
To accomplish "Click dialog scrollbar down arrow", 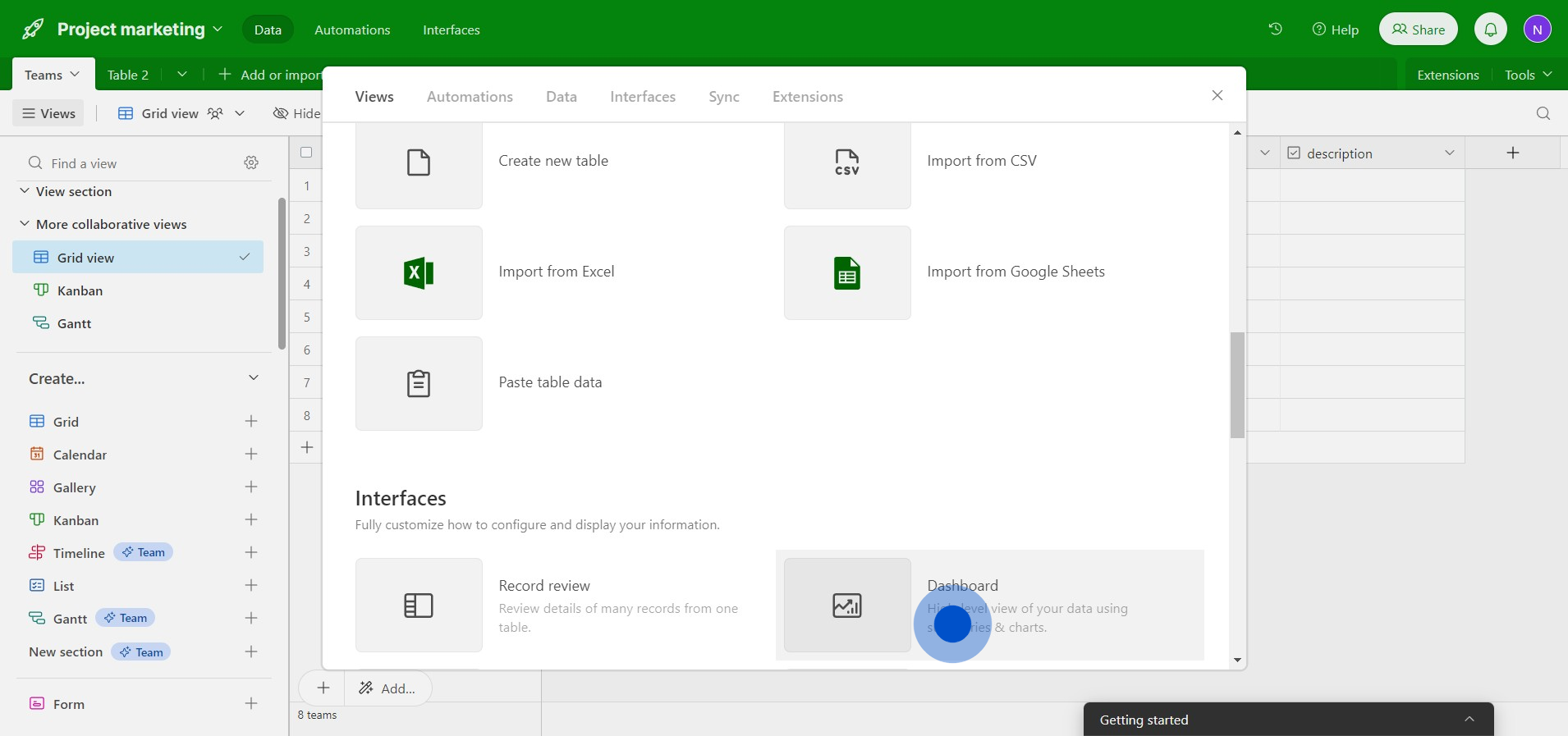I will click(x=1237, y=661).
